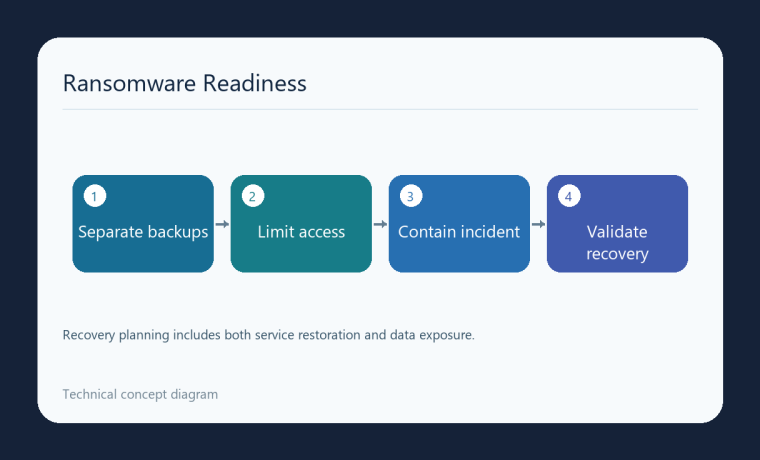Click the number 1 step badge
Viewport: 760px width, 460px height.
95,196
